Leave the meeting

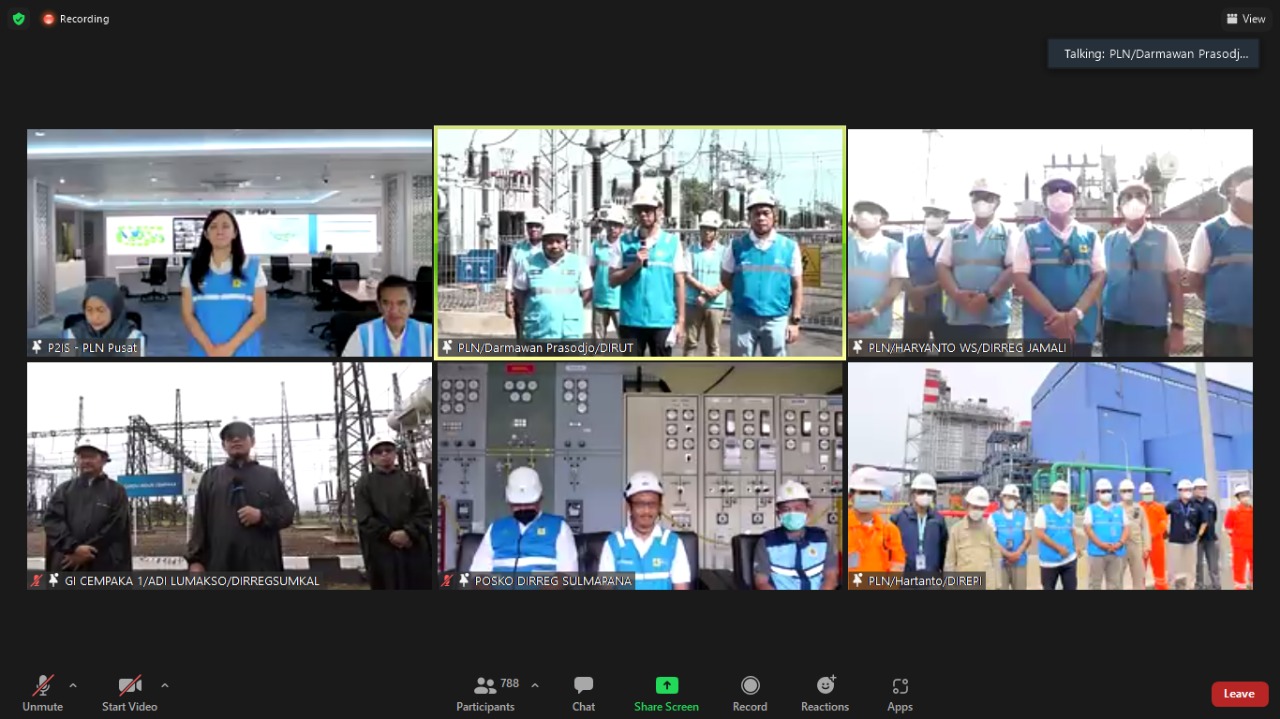pyautogui.click(x=1239, y=694)
